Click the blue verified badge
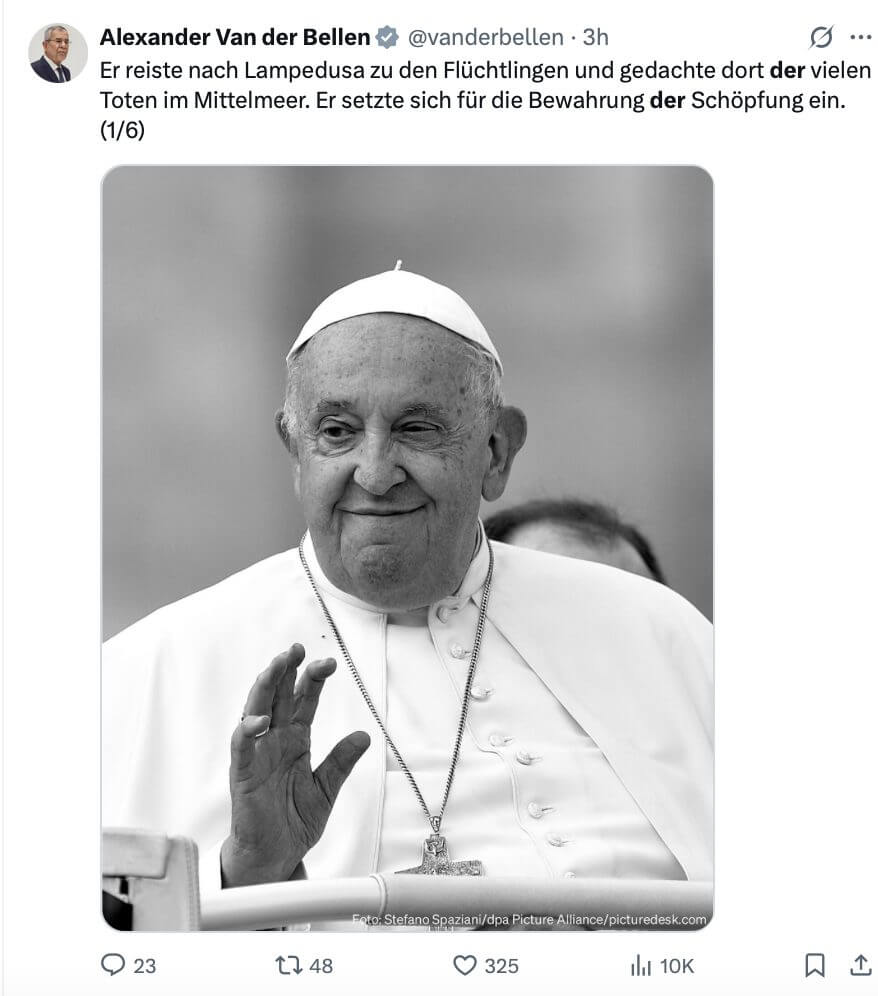878x996 pixels. coord(386,37)
